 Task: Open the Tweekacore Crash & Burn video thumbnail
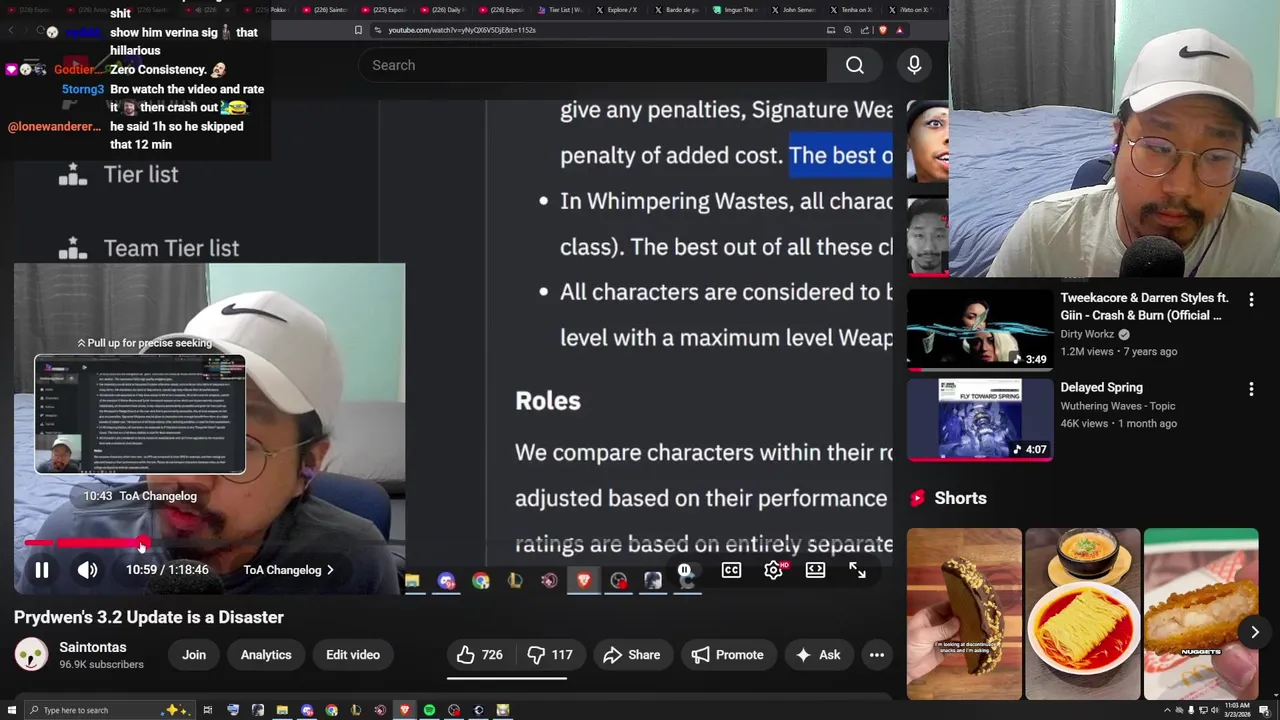[x=980, y=329]
